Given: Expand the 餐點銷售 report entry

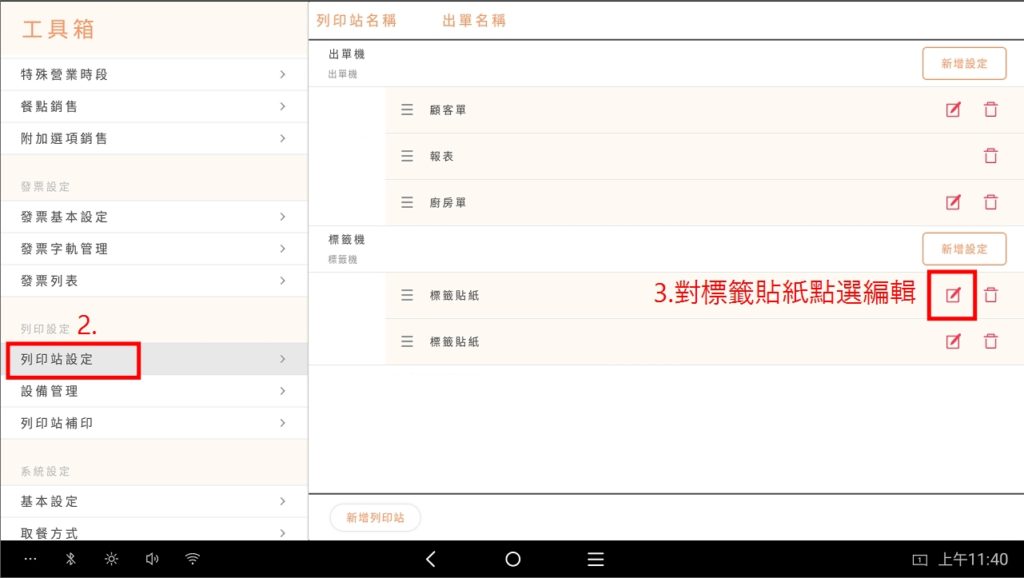Looking at the screenshot, I should (153, 107).
